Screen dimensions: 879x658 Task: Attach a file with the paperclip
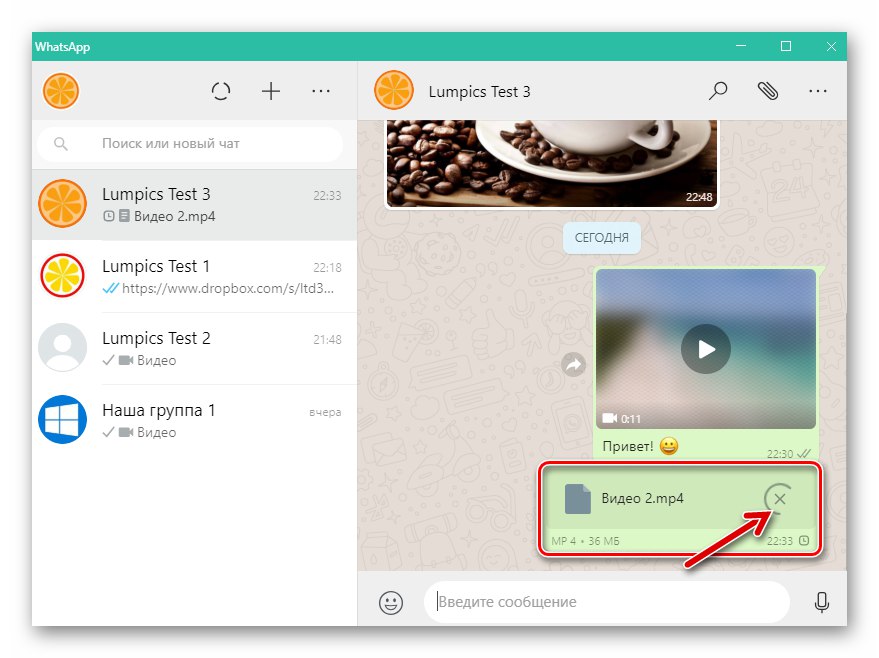click(x=767, y=91)
